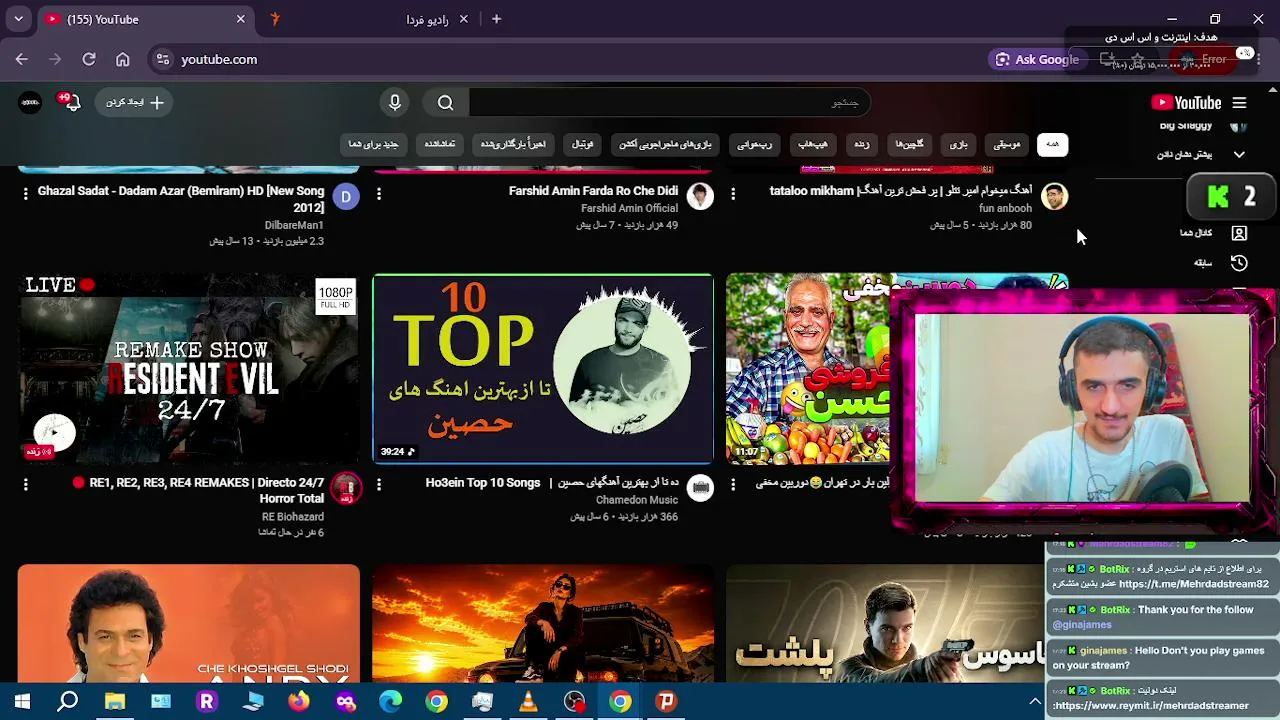Open options for Farshid Amin Farda Ro Che Didi

[x=379, y=194]
